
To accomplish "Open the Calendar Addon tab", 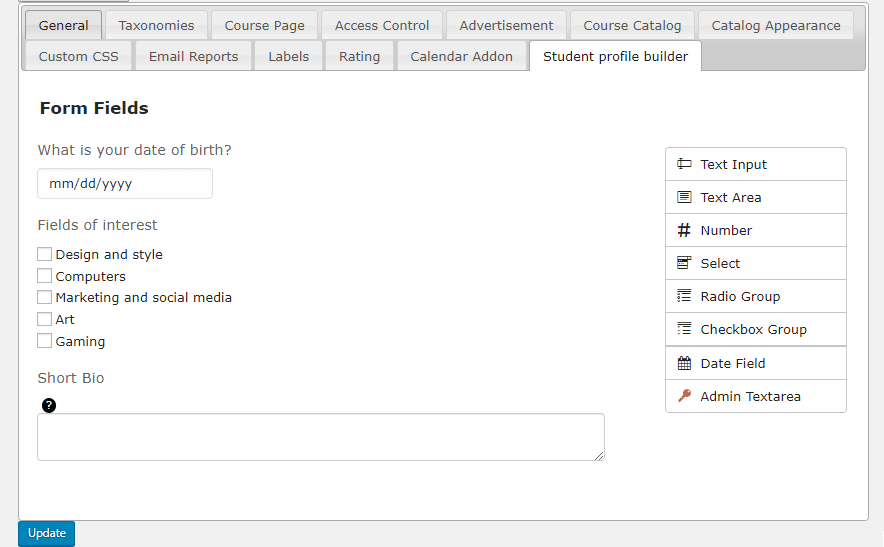I will 461,56.
